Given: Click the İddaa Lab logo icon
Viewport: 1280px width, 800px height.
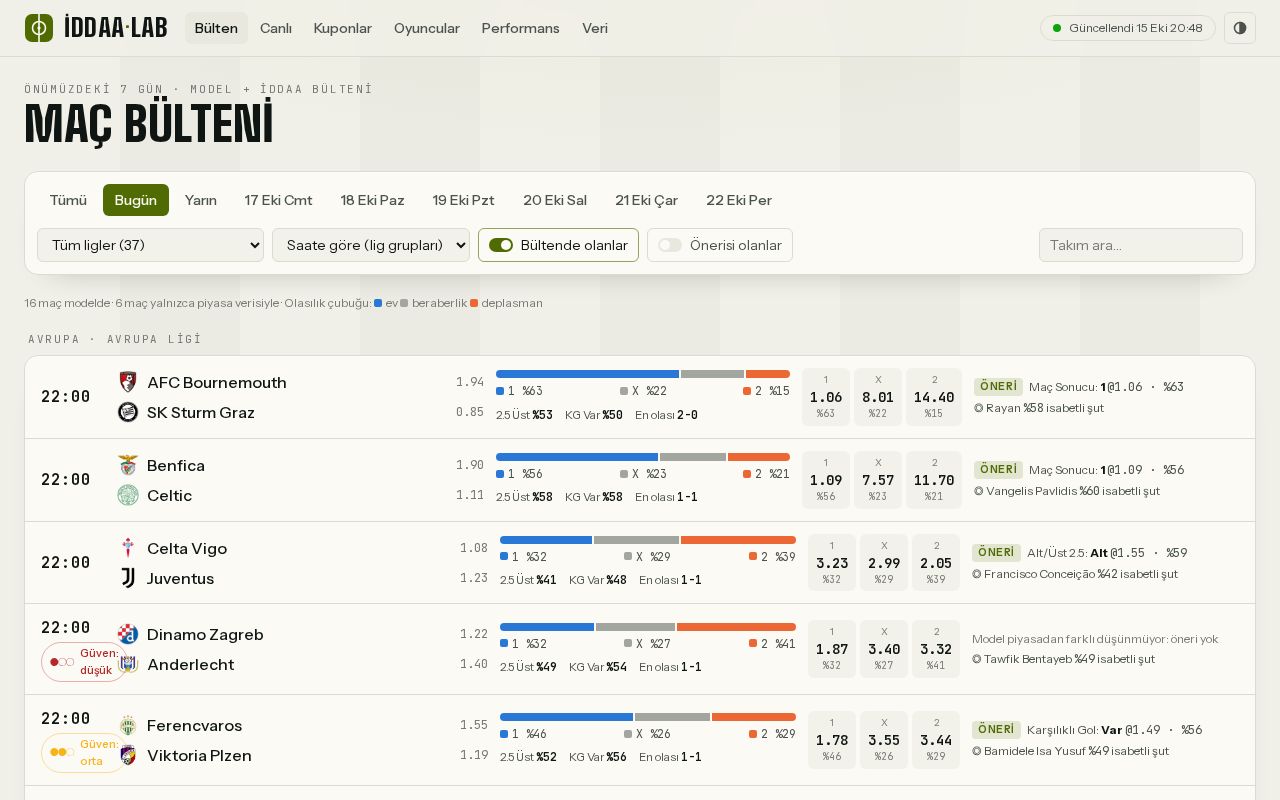Looking at the screenshot, I should pyautogui.click(x=39, y=28).
